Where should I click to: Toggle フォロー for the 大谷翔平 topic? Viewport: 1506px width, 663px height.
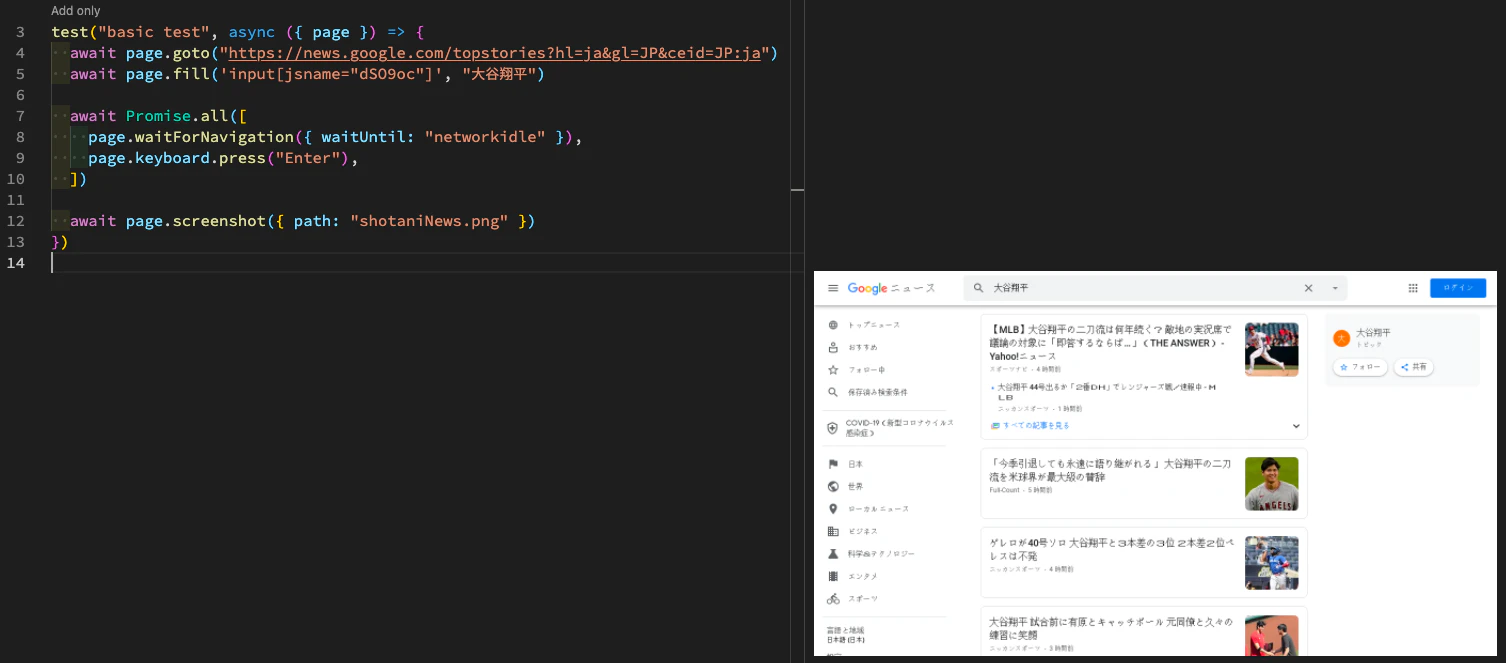(1359, 367)
